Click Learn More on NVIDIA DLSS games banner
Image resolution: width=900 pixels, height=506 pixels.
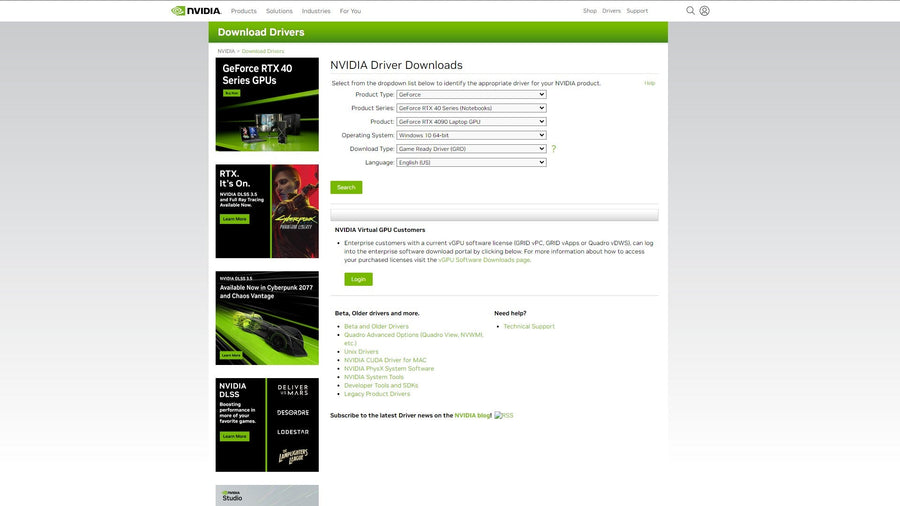point(234,437)
